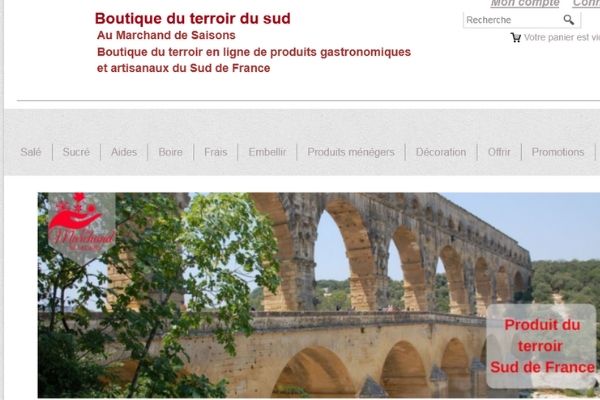The height and width of the screenshot is (400, 600).
Task: Select the Sucré menu item
Action: pos(76,152)
